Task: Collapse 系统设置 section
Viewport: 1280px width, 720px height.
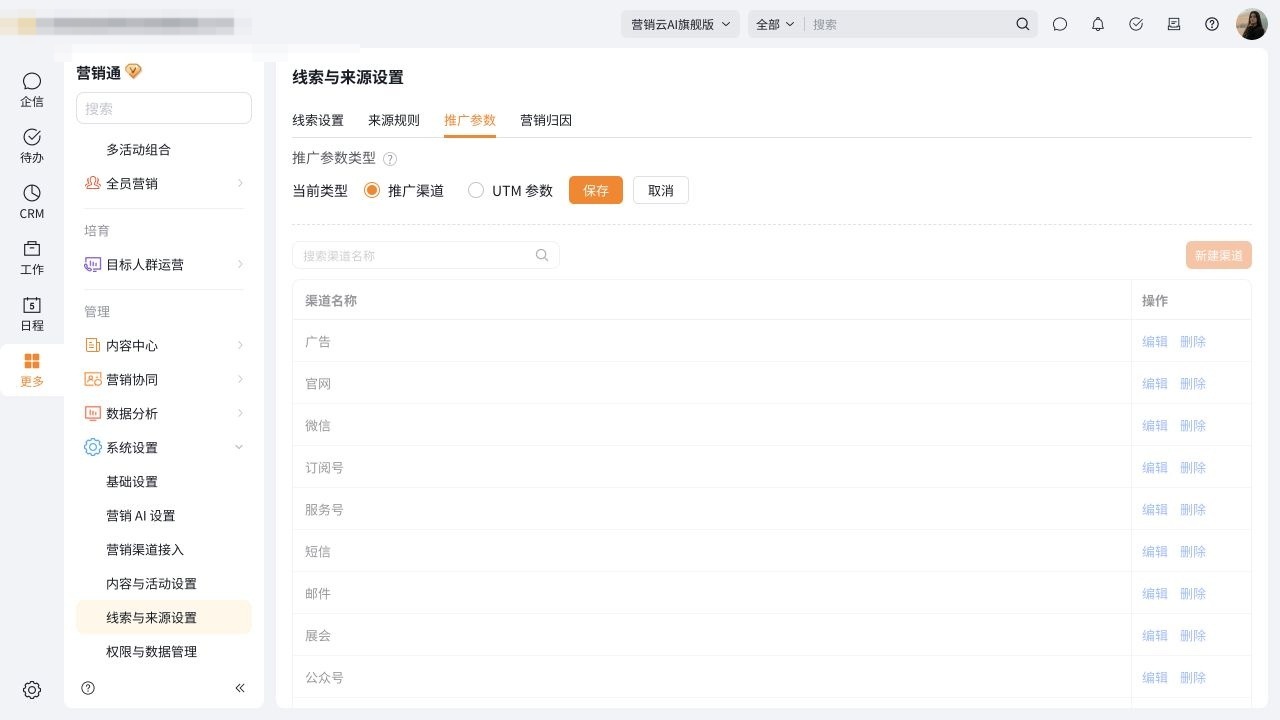Action: tap(164, 448)
